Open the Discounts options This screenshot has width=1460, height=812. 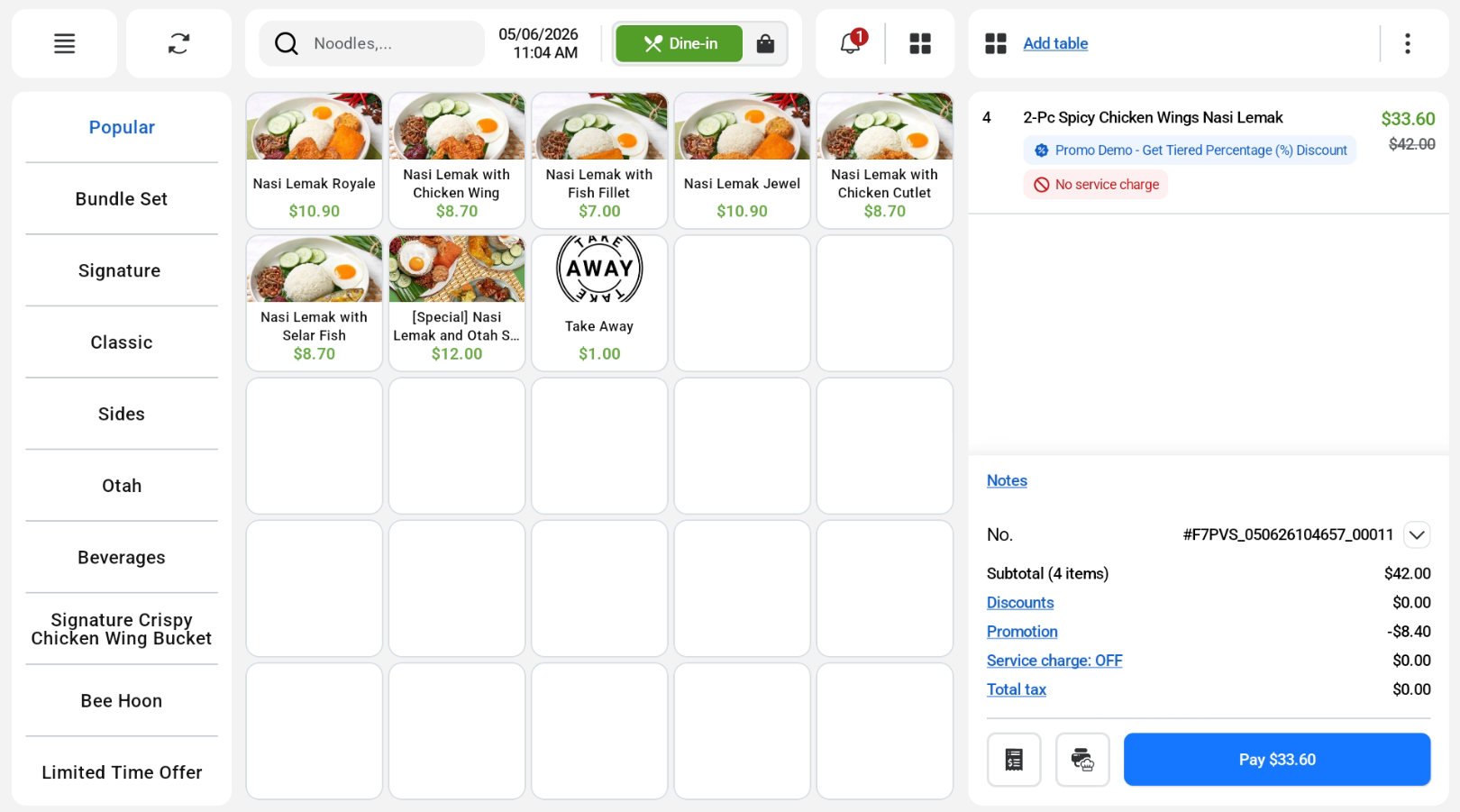(x=1020, y=603)
